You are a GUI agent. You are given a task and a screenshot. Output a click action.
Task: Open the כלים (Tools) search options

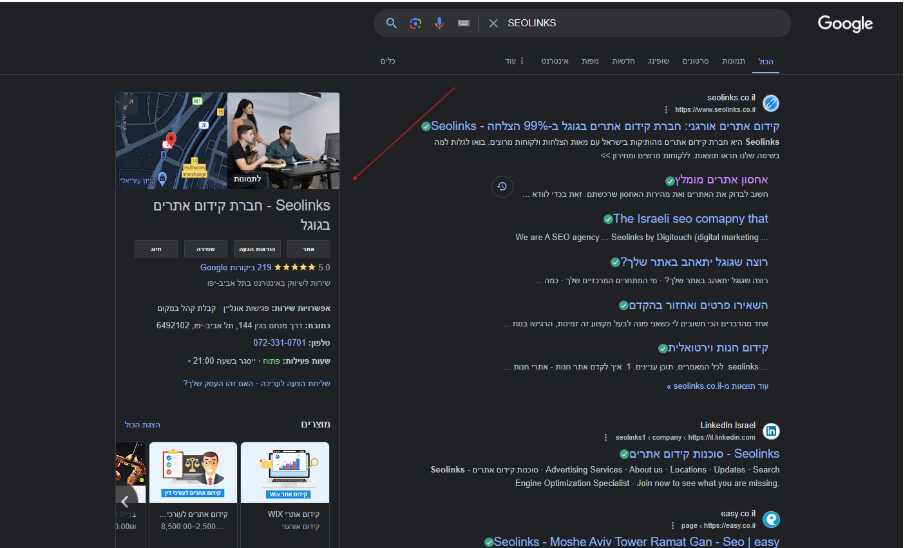(x=388, y=61)
